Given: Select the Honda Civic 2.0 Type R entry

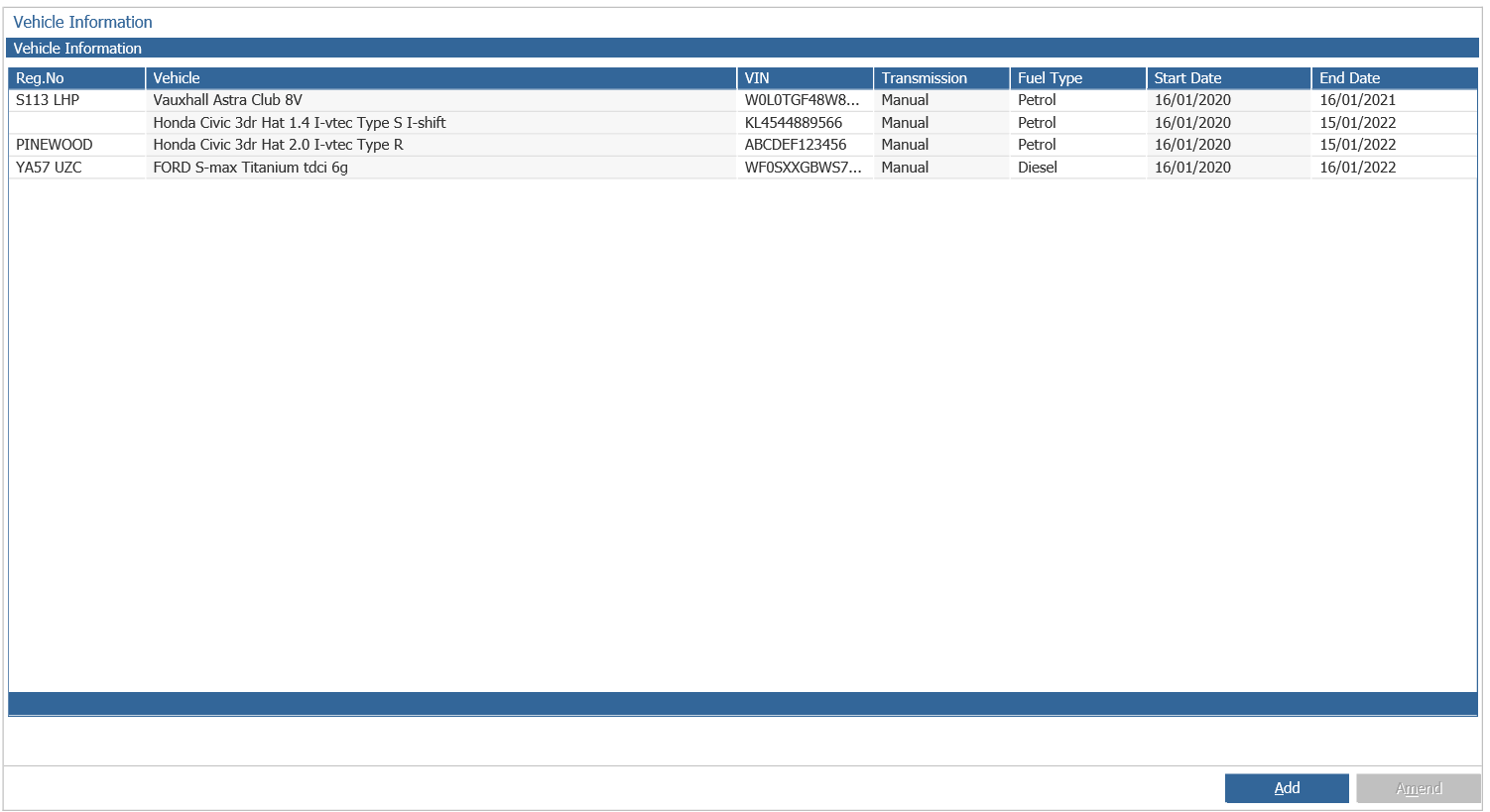Looking at the screenshot, I should pyautogui.click(x=278, y=145).
